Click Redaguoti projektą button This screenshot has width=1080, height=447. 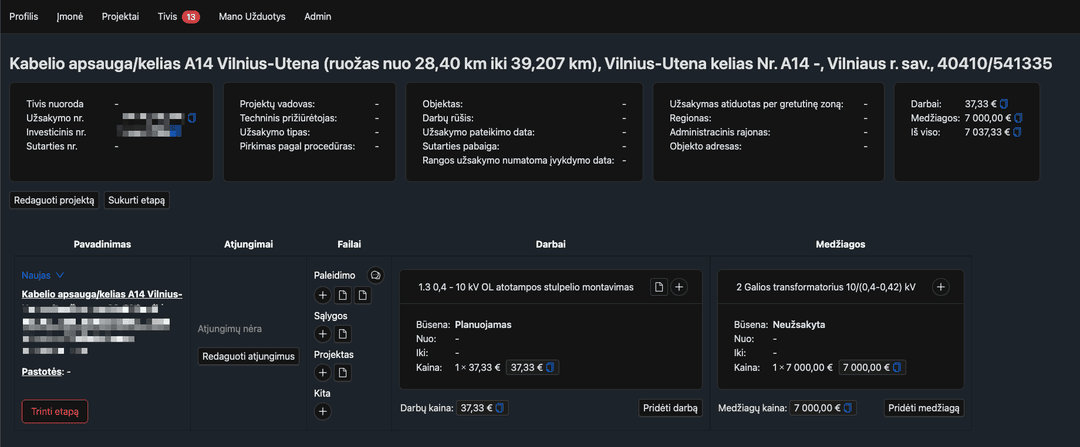(54, 200)
